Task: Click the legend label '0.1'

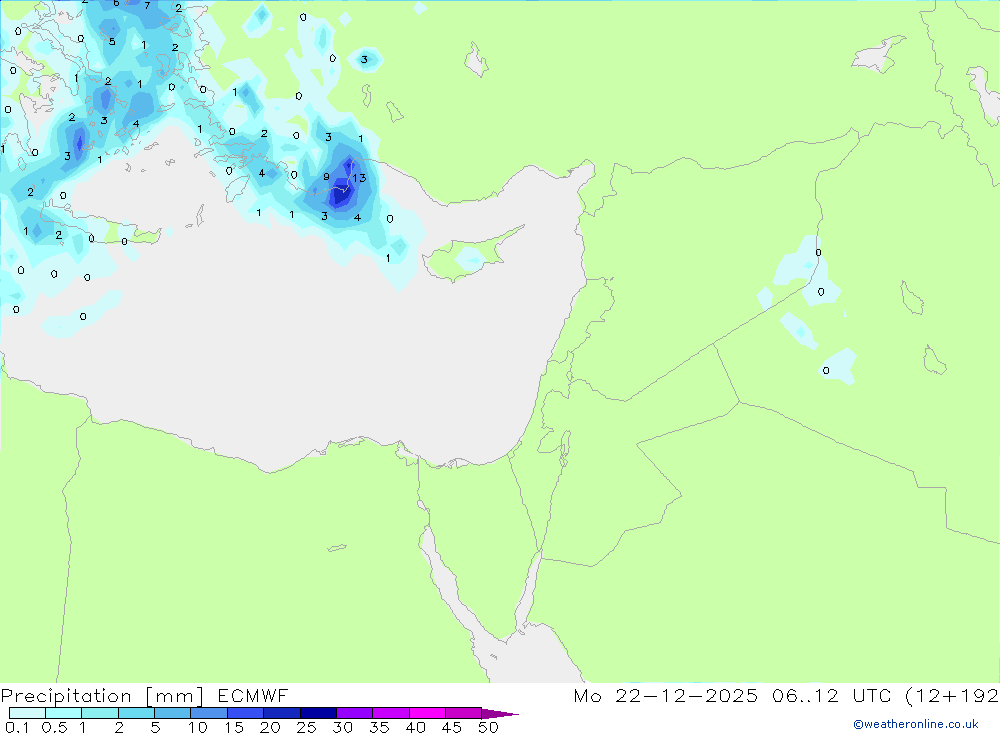Action: (17, 727)
